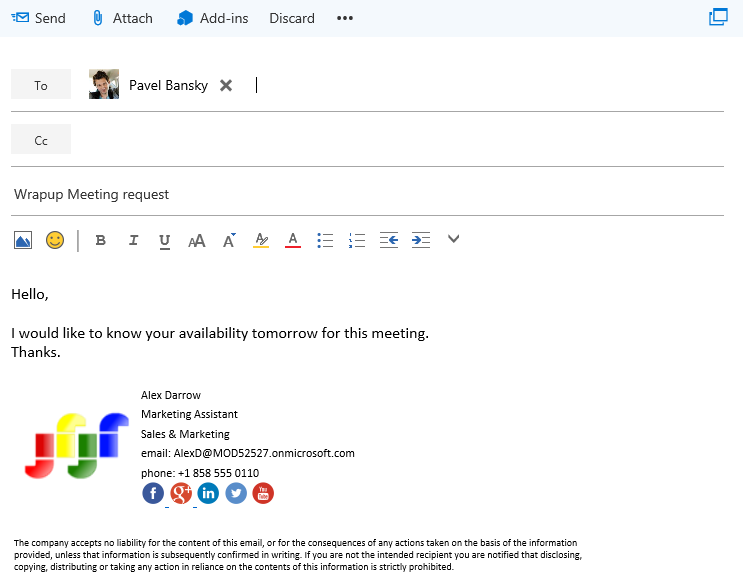Send the email message
Image resolution: width=743 pixels, height=582 pixels.
pyautogui.click(x=38, y=18)
